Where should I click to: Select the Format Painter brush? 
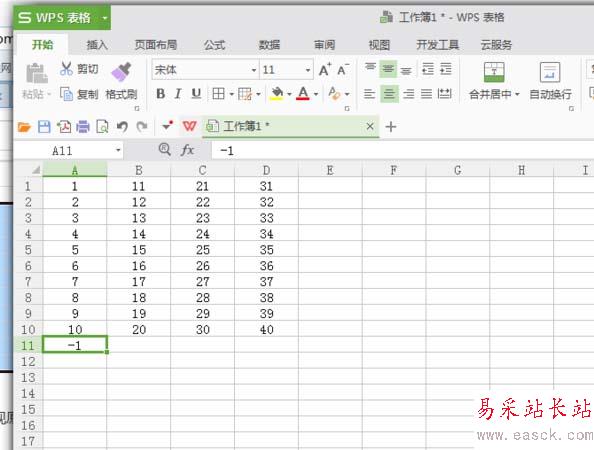(121, 72)
